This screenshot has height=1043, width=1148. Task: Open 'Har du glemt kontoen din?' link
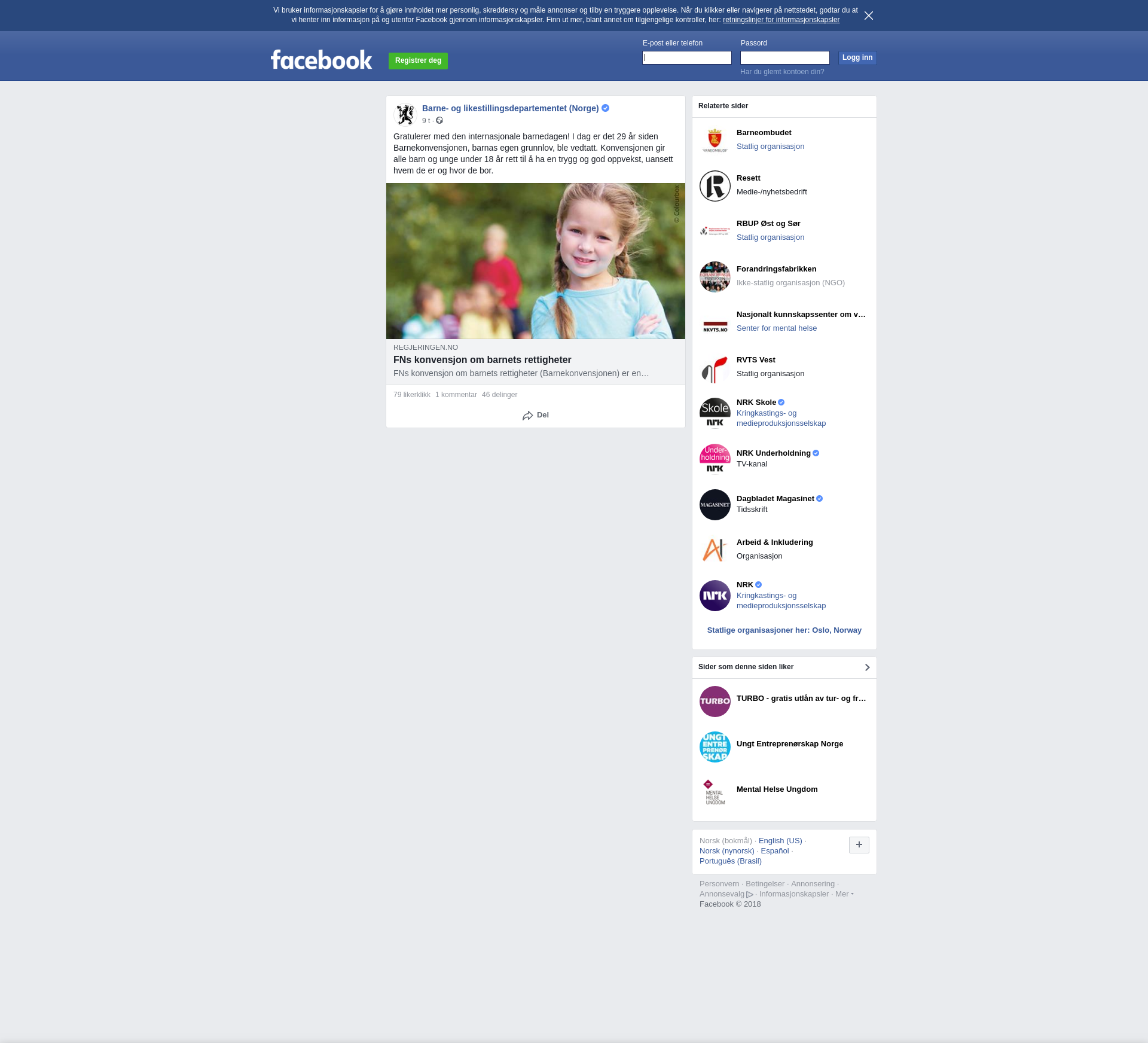782,72
